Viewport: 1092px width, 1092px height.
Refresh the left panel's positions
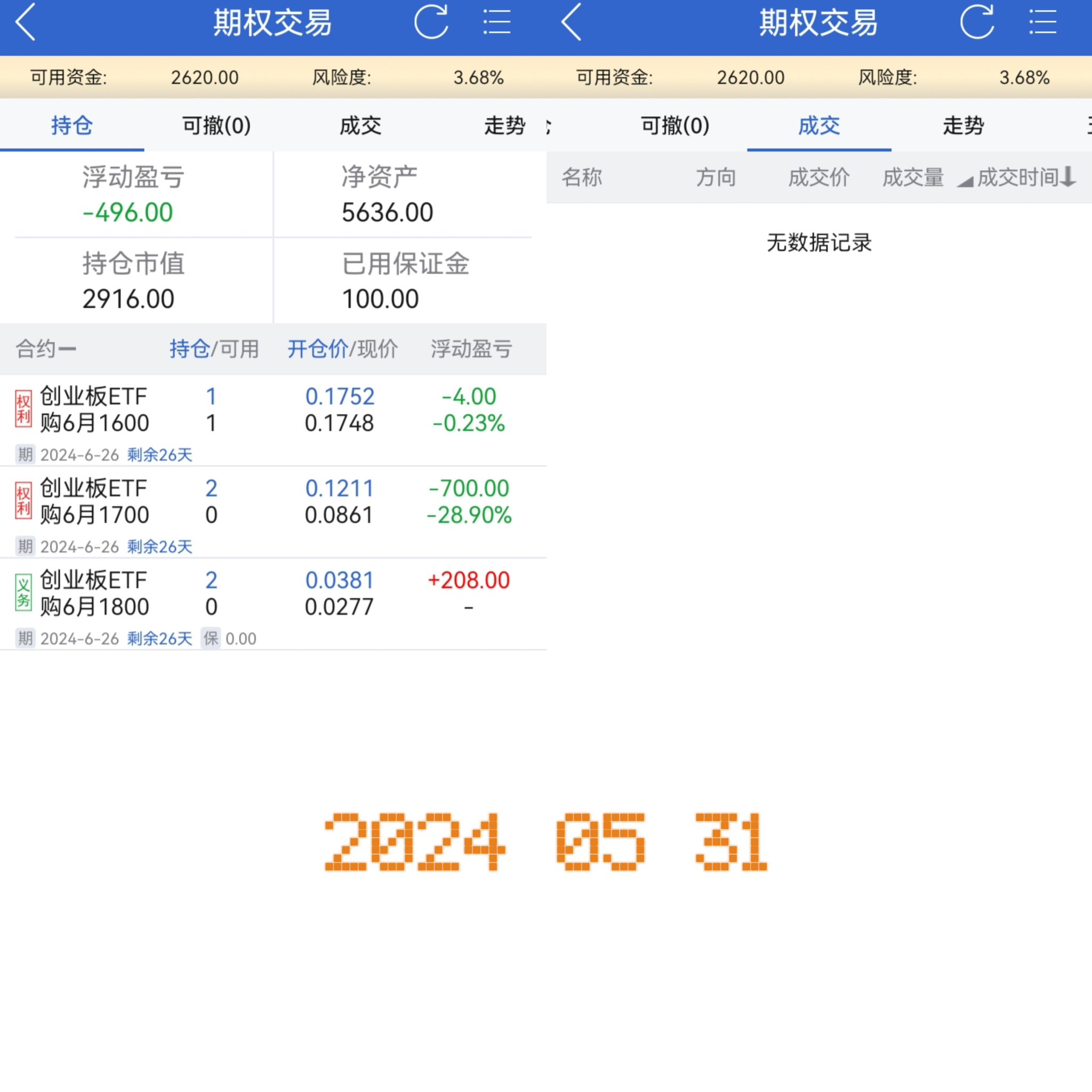(431, 22)
